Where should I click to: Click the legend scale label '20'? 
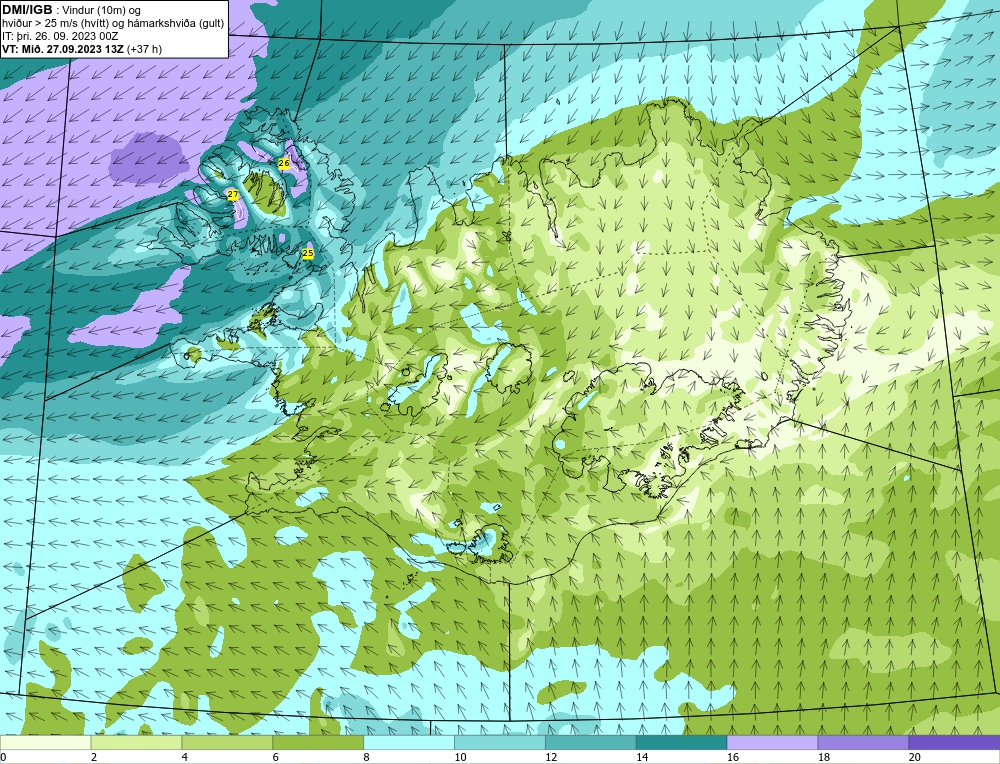click(x=914, y=758)
